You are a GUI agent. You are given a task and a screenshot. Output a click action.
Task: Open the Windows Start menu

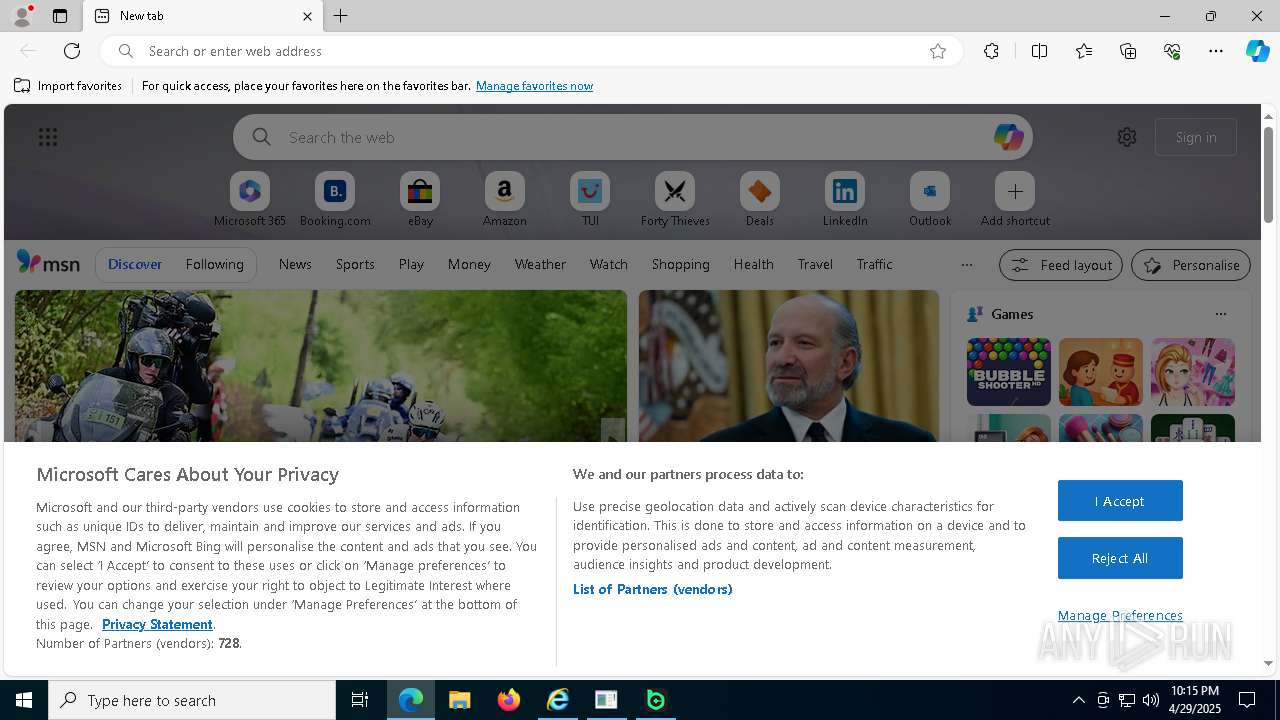(x=24, y=700)
